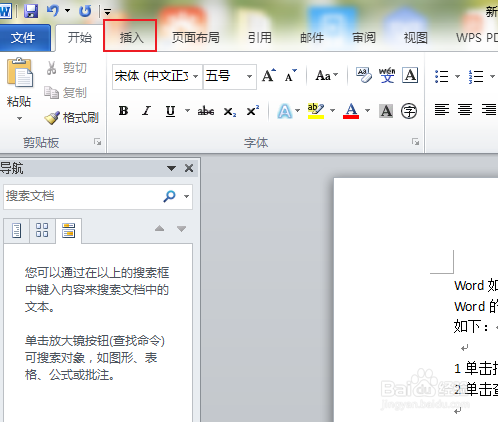This screenshot has height=422, width=498.
Task: Toggle Underline formatting
Action: pyautogui.click(x=170, y=111)
